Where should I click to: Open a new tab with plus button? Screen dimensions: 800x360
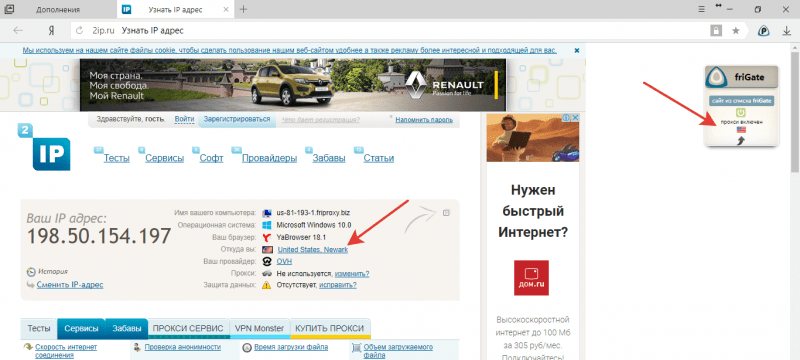(243, 9)
